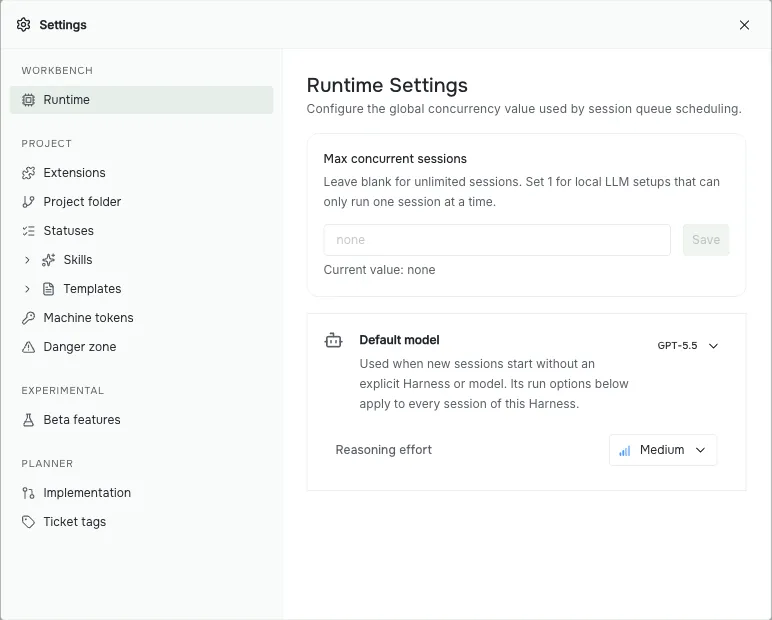Click the Machine tokens key icon
The image size is (772, 620).
(x=29, y=318)
